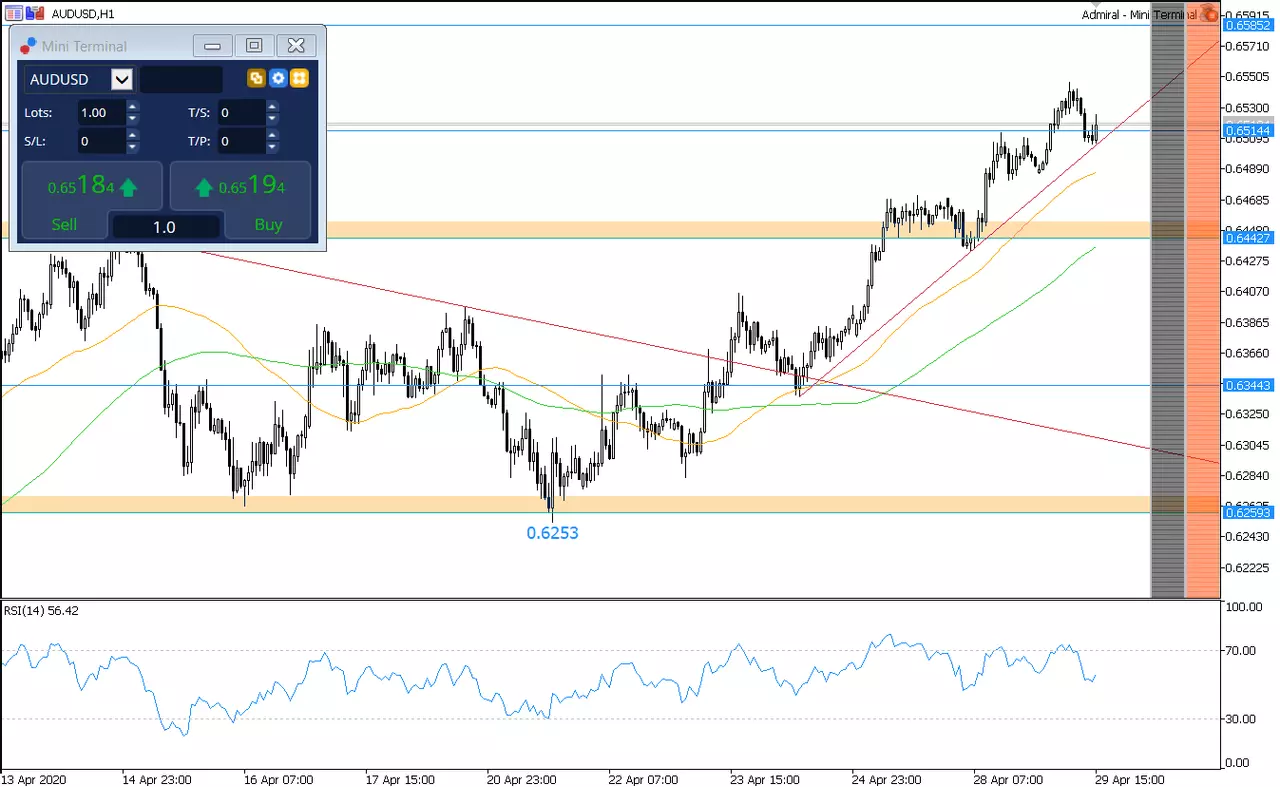Click the 14 Apr 23:00 time label
The height and width of the screenshot is (787, 1280).
[x=157, y=779]
